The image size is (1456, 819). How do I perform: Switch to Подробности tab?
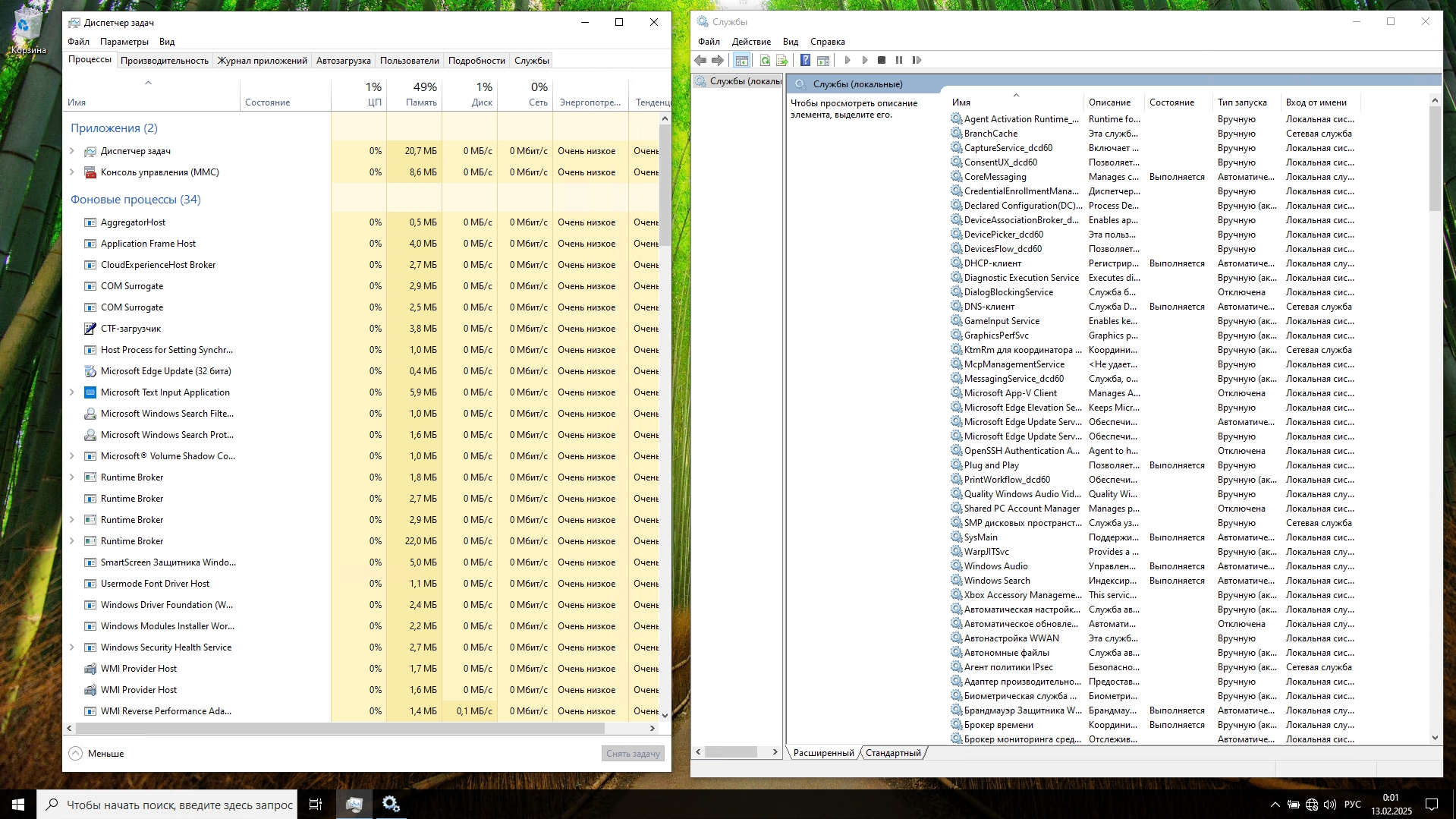point(476,61)
